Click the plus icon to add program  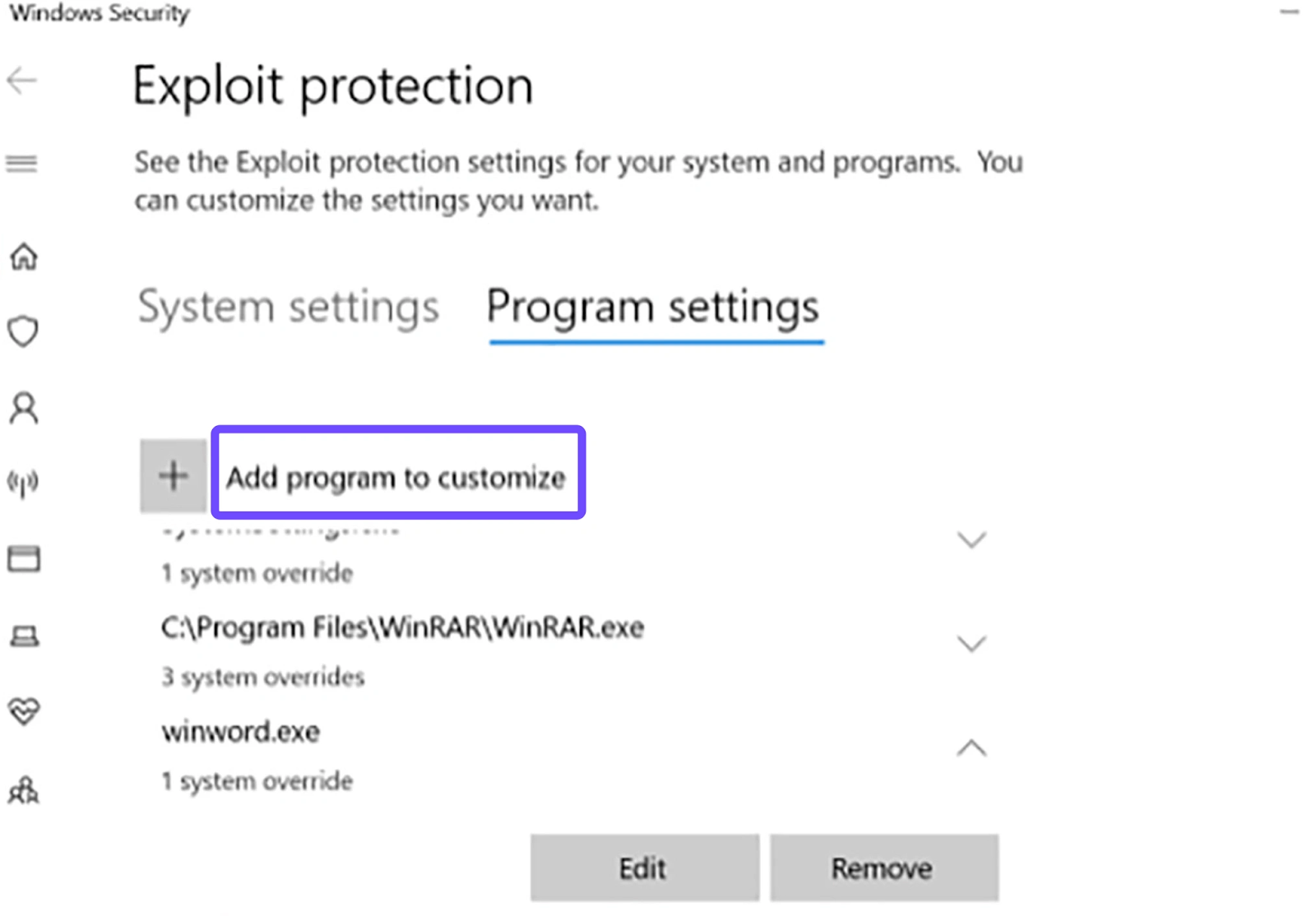pos(174,476)
